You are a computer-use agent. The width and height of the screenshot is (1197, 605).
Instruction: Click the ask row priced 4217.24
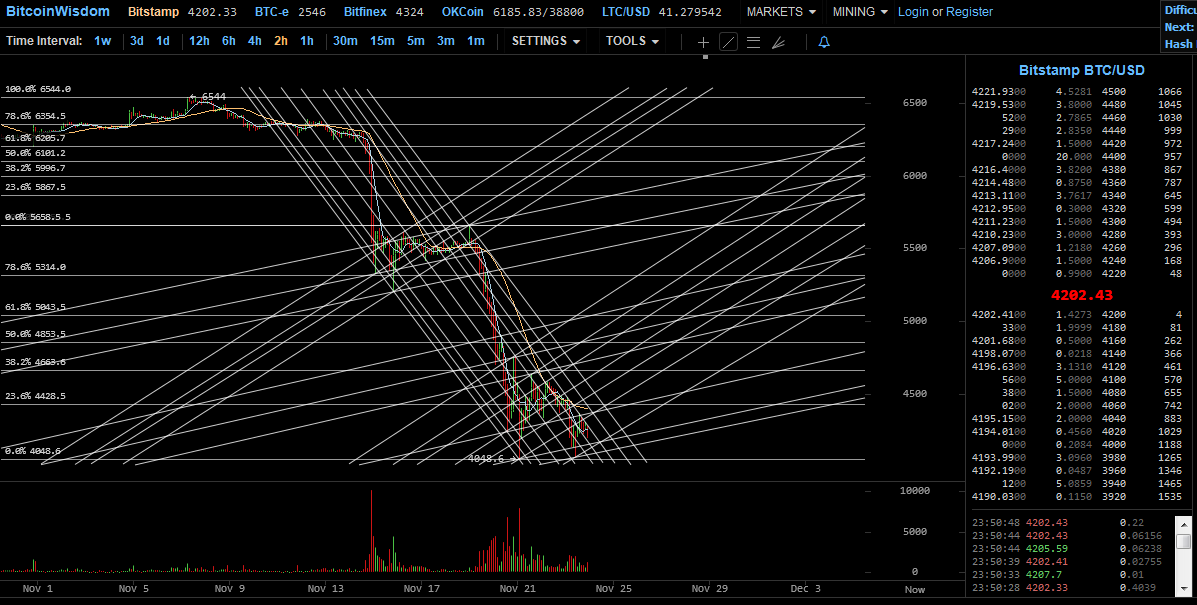pyautogui.click(x=1076, y=143)
